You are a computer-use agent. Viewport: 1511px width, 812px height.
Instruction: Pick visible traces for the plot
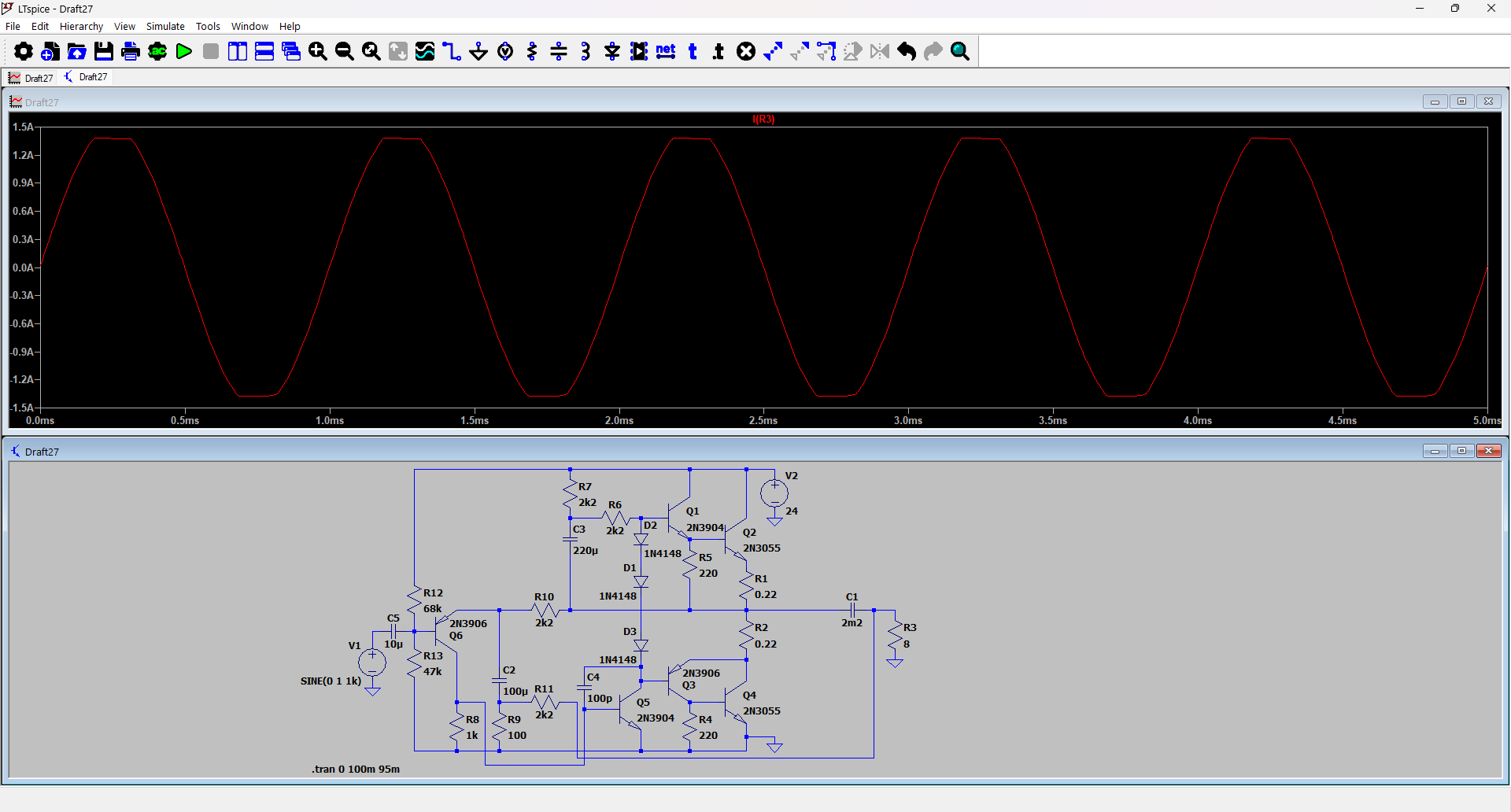click(425, 52)
